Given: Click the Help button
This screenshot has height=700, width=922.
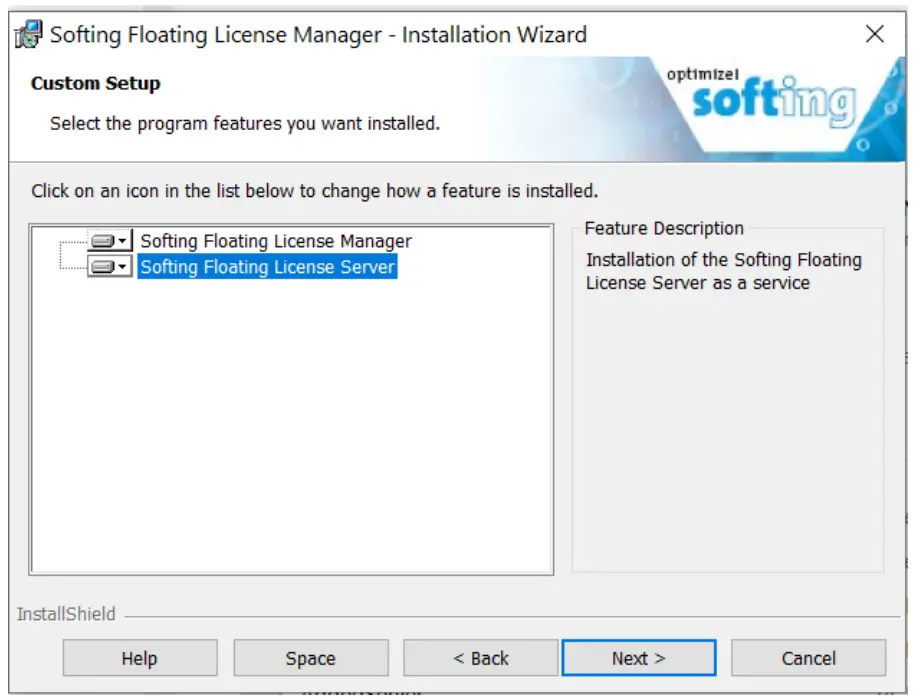Looking at the screenshot, I should click(x=140, y=658).
